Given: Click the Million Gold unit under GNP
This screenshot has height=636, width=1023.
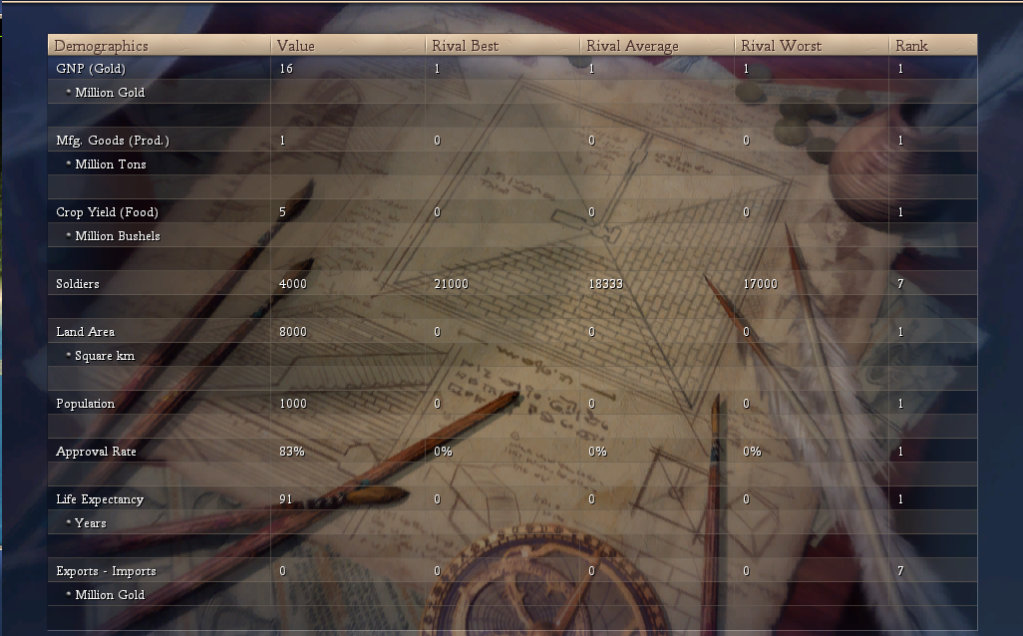Looking at the screenshot, I should pos(110,93).
